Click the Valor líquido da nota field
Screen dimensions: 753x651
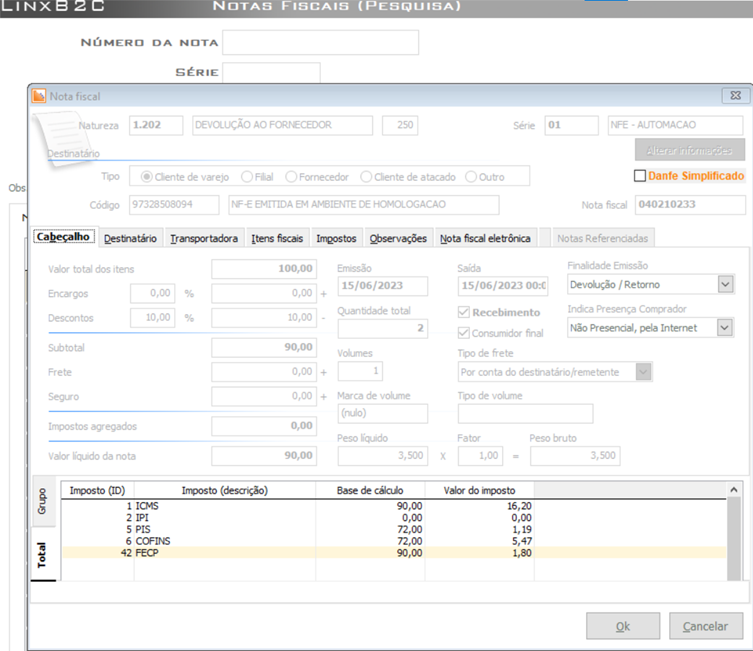pyautogui.click(x=264, y=456)
